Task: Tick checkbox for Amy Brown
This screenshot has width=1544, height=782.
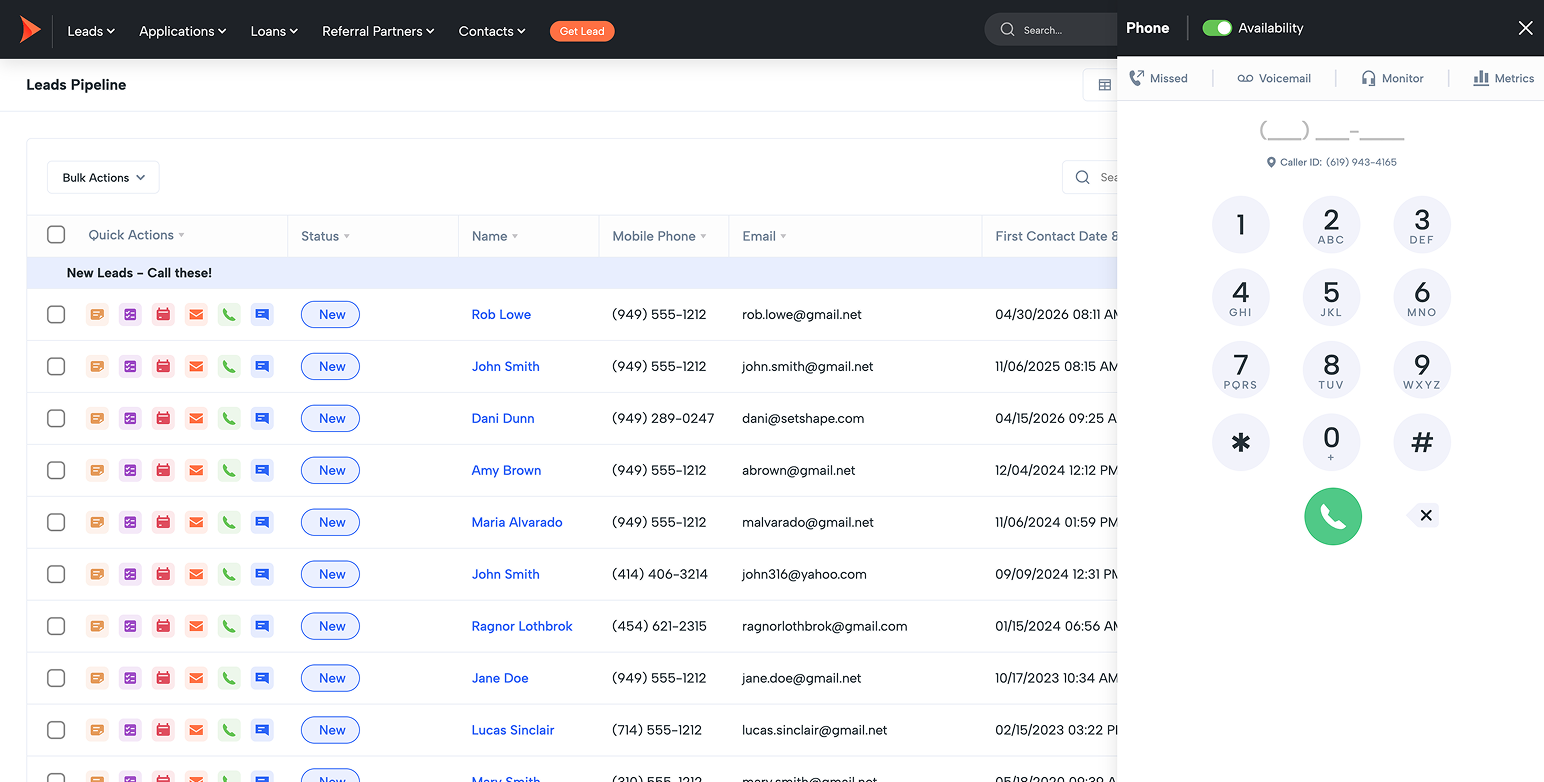Action: [56, 470]
